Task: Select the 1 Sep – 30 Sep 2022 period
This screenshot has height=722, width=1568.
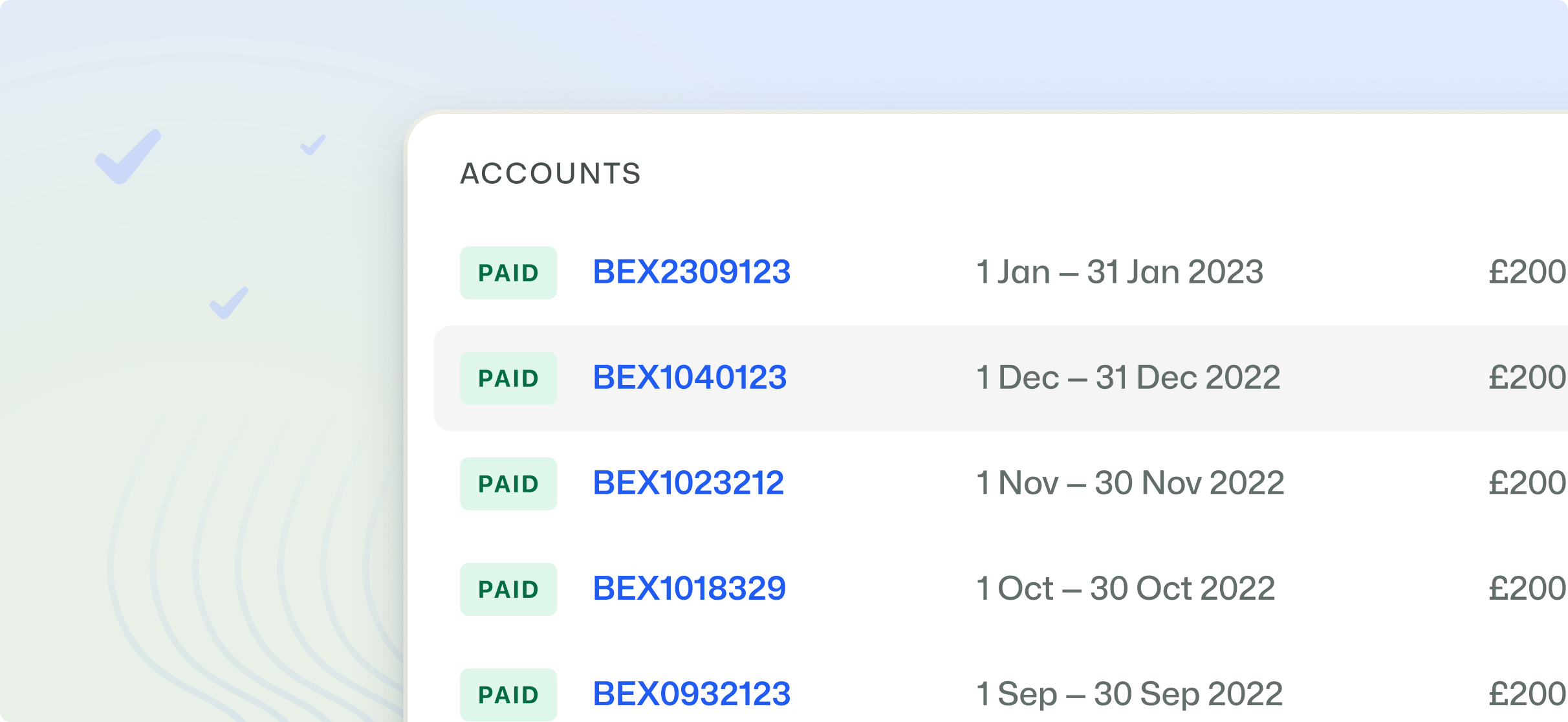Action: 1129,694
